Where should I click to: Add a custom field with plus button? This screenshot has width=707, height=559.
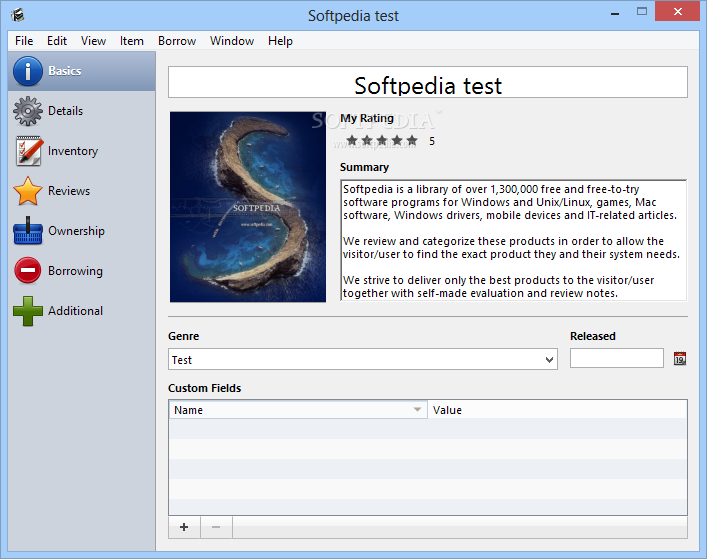pyautogui.click(x=184, y=527)
